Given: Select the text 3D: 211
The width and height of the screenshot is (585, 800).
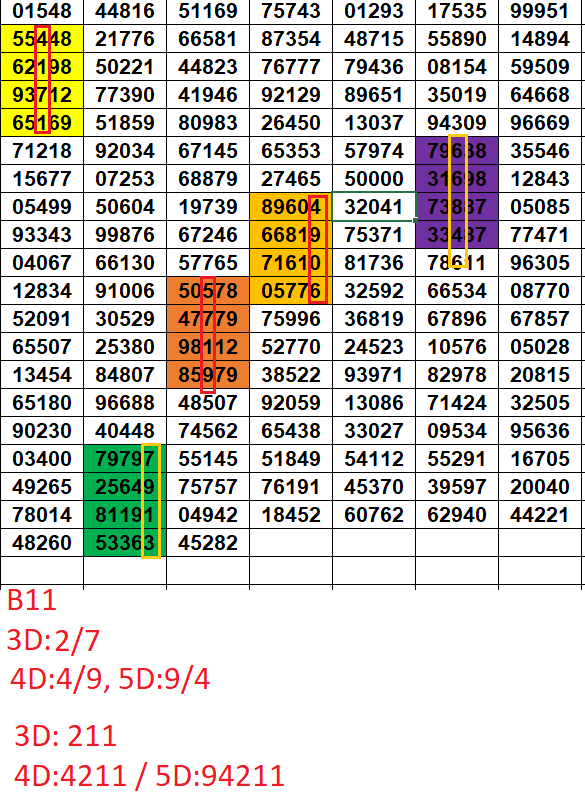Looking at the screenshot, I should click(65, 736).
